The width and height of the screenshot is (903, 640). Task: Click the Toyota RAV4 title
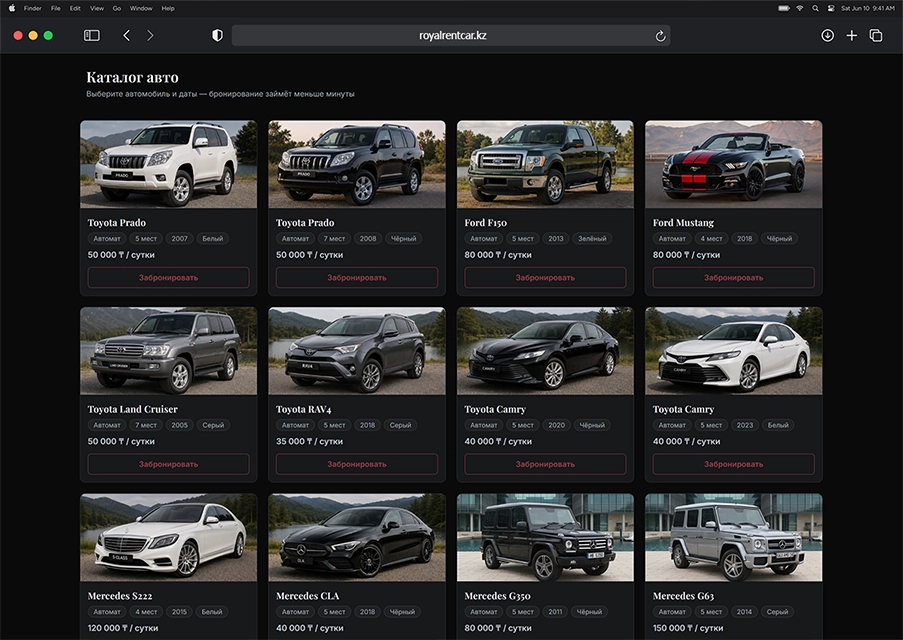coord(303,409)
